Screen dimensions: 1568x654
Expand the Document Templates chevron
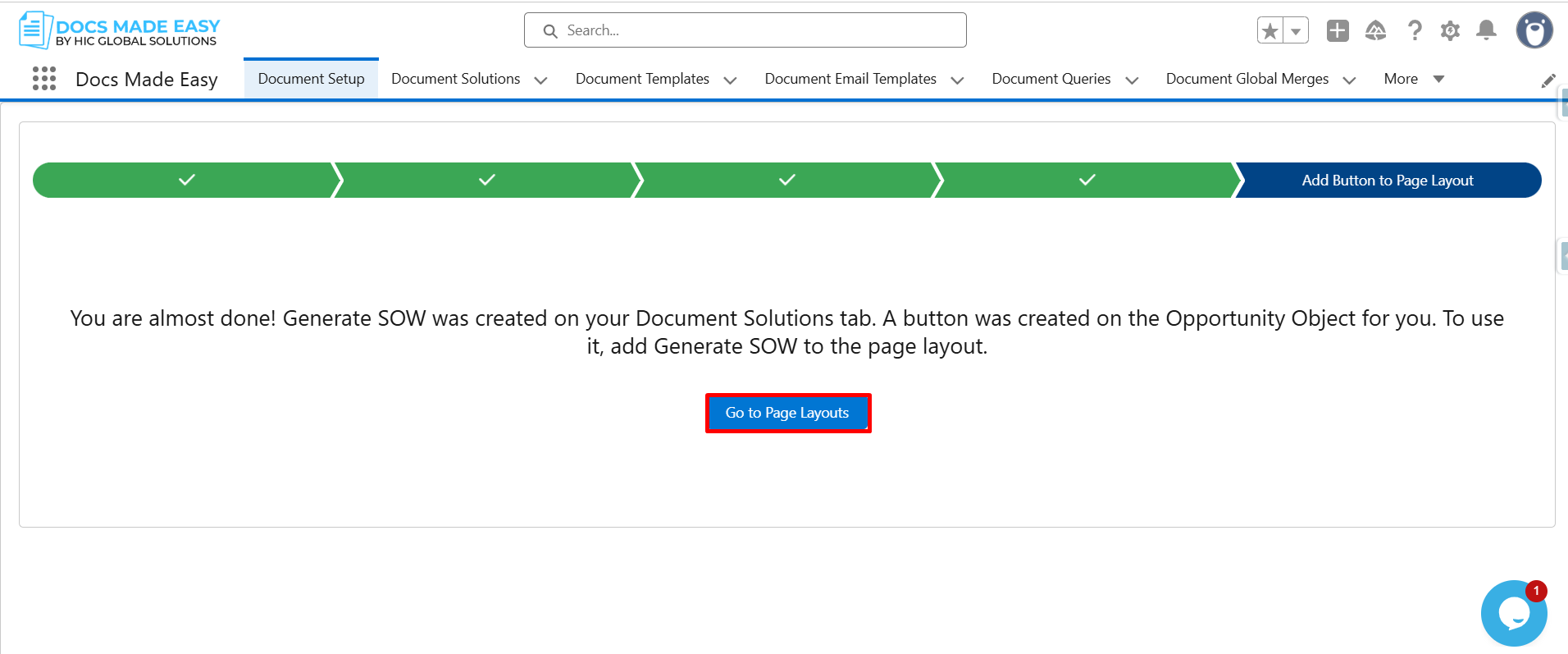point(730,80)
